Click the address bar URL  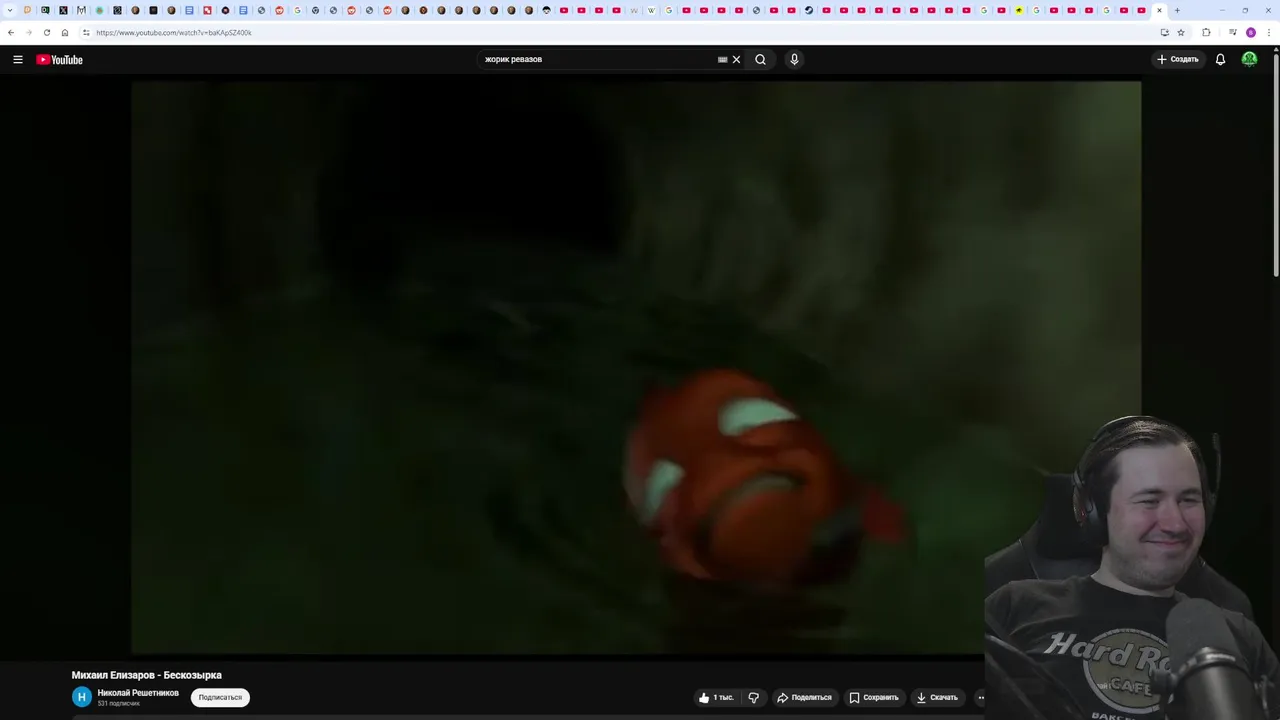tap(174, 33)
